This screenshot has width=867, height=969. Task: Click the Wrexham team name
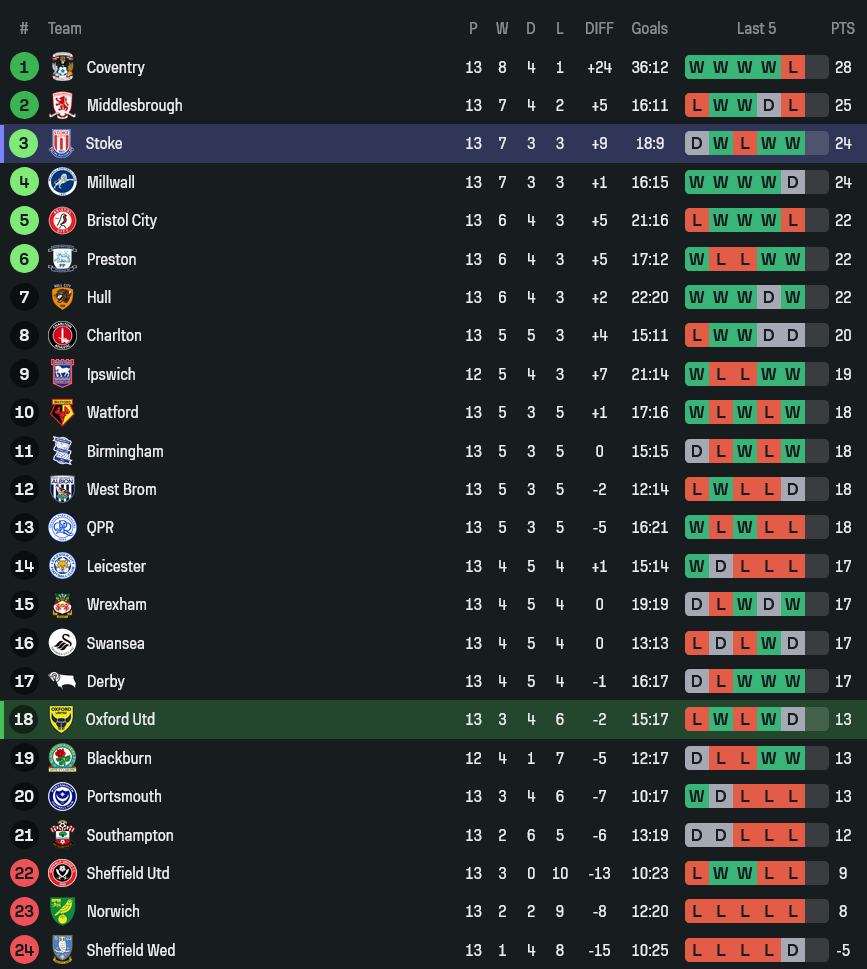116,604
